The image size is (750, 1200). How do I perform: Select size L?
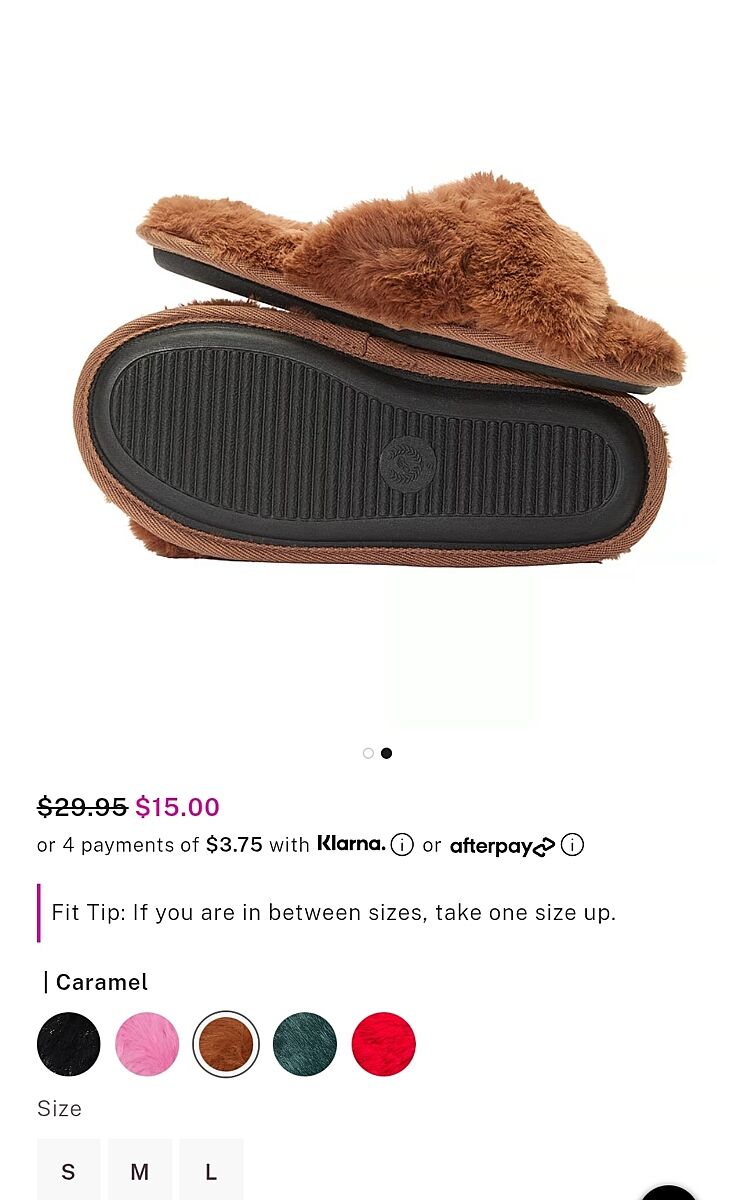pyautogui.click(x=211, y=1170)
